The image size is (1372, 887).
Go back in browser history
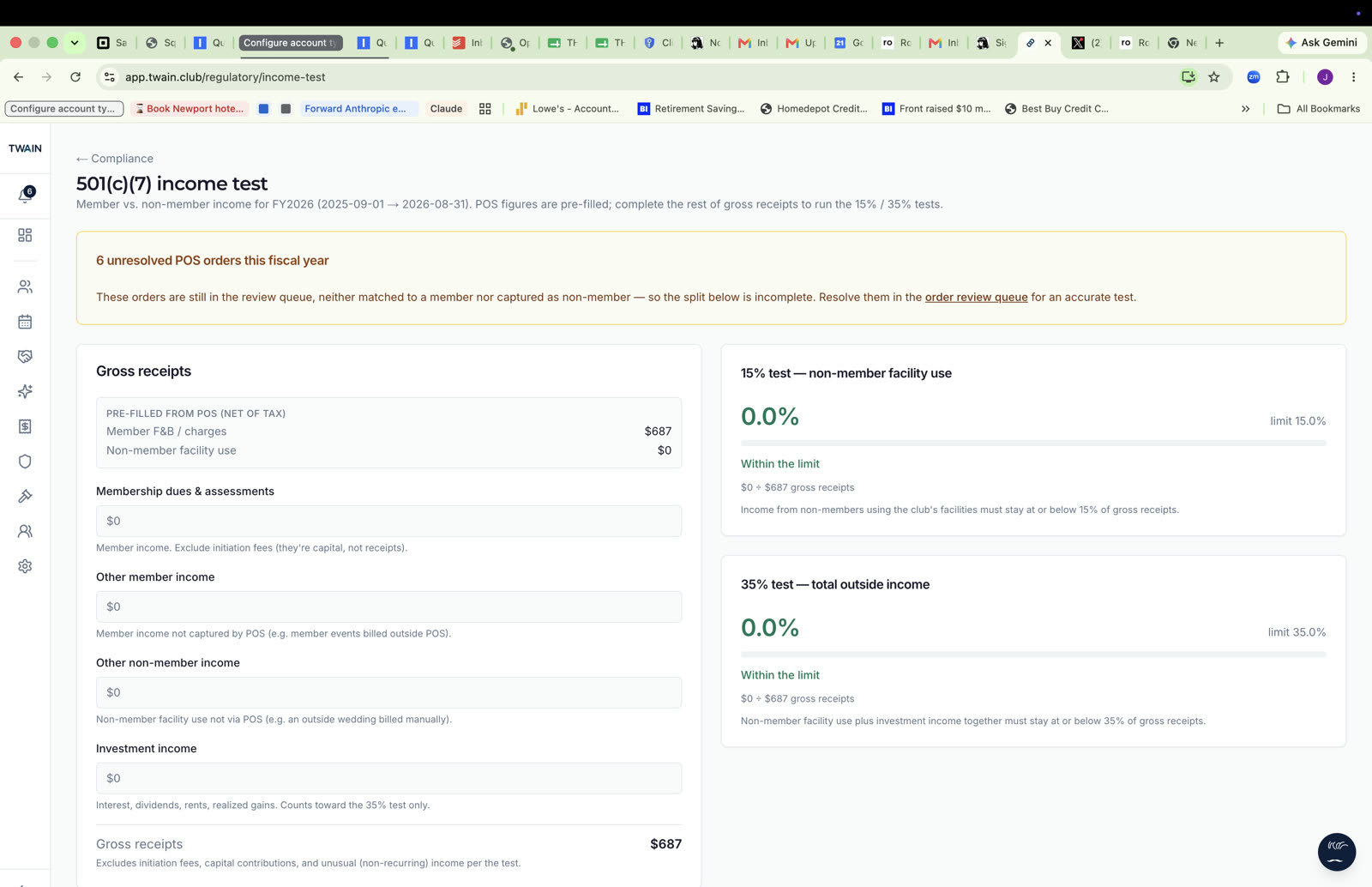coord(18,77)
